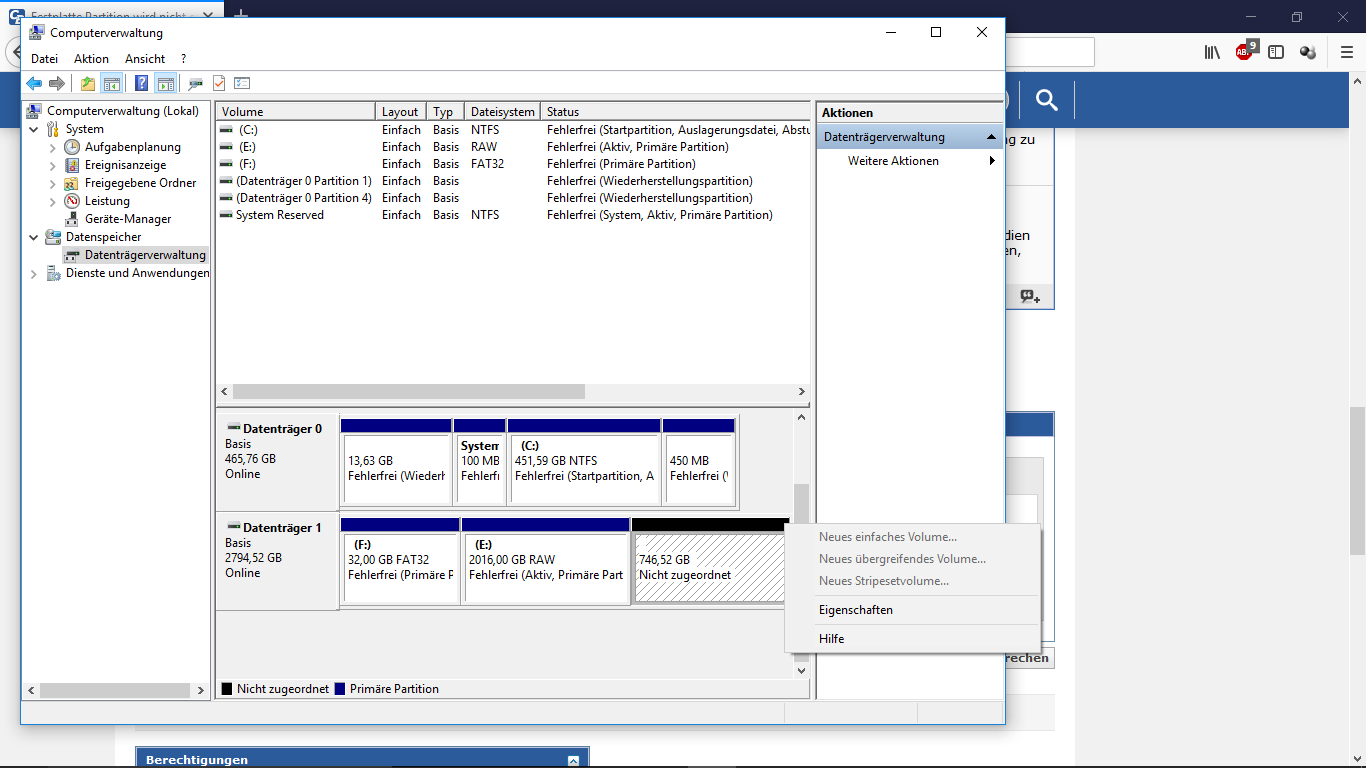Click the Datenträger 1 disk label
This screenshot has height=768, width=1366.
(x=278, y=560)
